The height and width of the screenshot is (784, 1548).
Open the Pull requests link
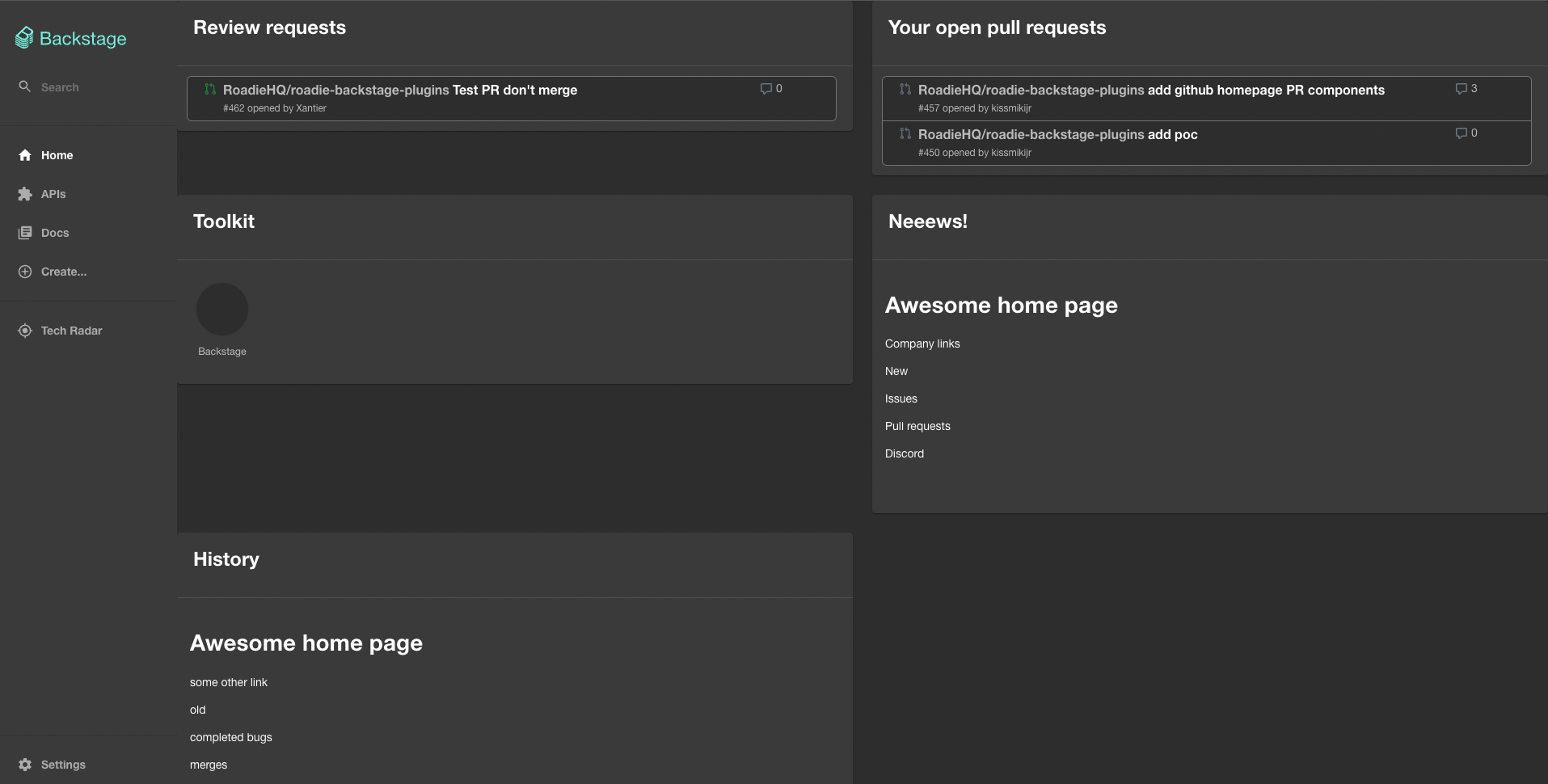click(917, 426)
